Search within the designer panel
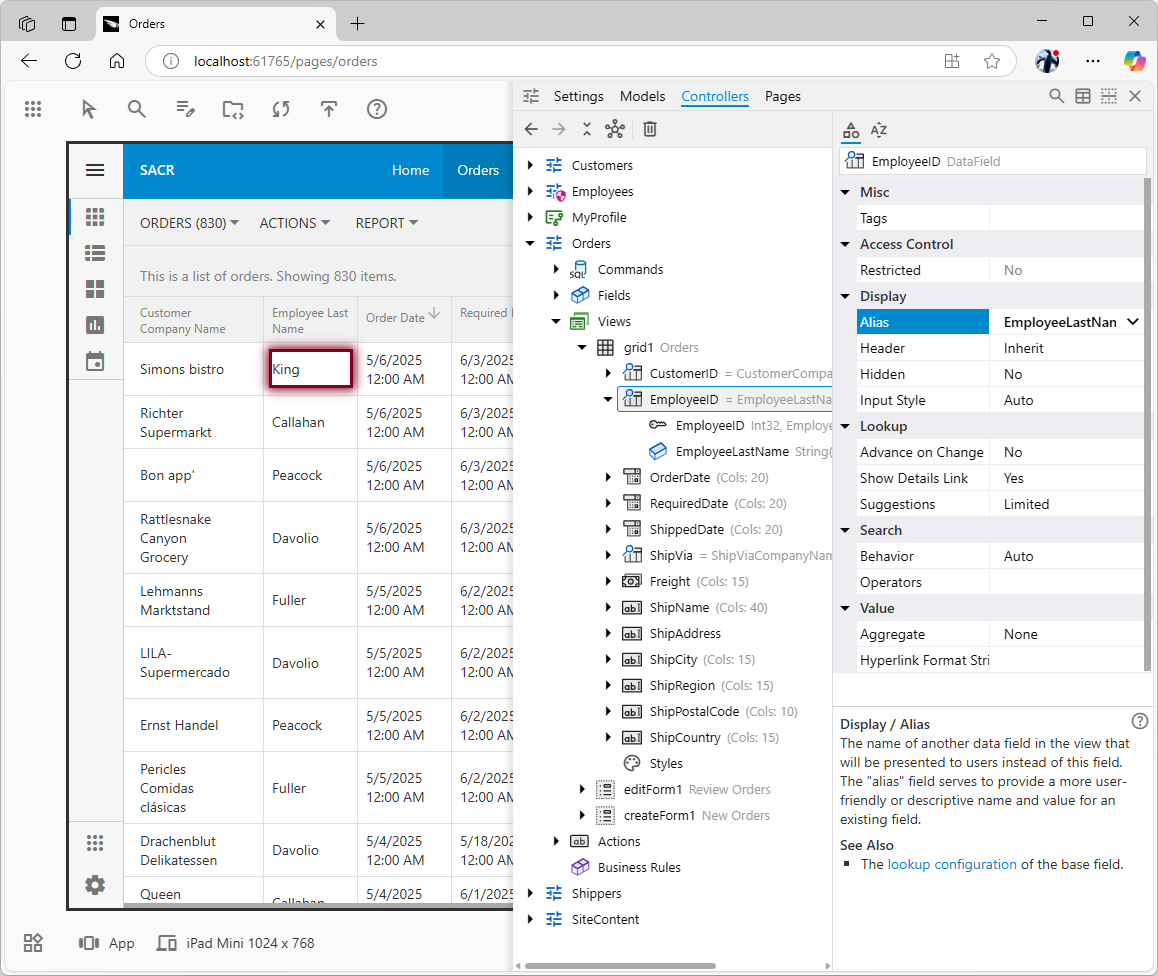Image resolution: width=1158 pixels, height=976 pixels. pyautogui.click(x=1057, y=96)
